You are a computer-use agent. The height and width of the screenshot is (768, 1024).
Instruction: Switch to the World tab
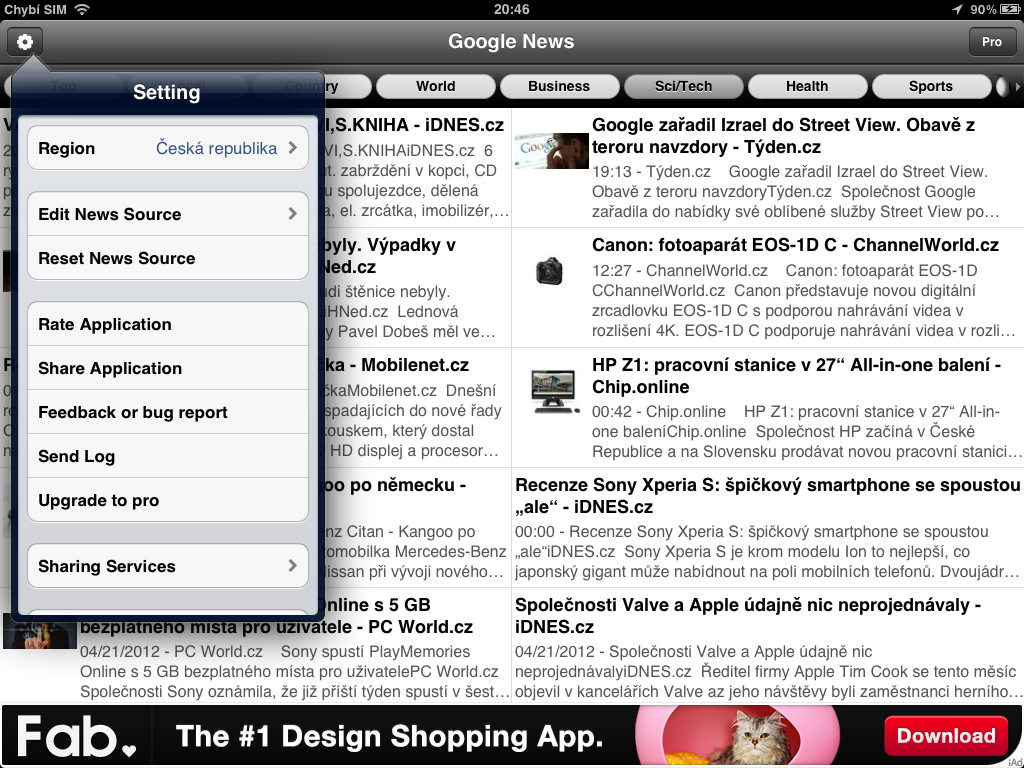click(436, 86)
